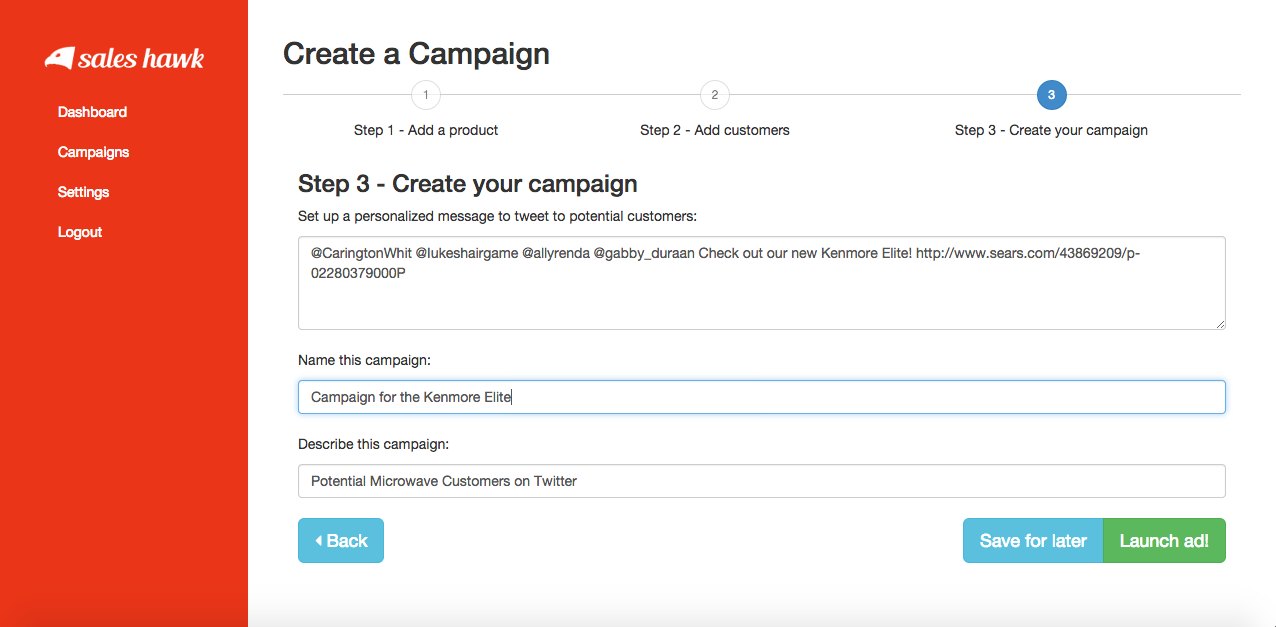The width and height of the screenshot is (1276, 627).
Task: Click the 'Name this campaign:' label
Action: [364, 360]
